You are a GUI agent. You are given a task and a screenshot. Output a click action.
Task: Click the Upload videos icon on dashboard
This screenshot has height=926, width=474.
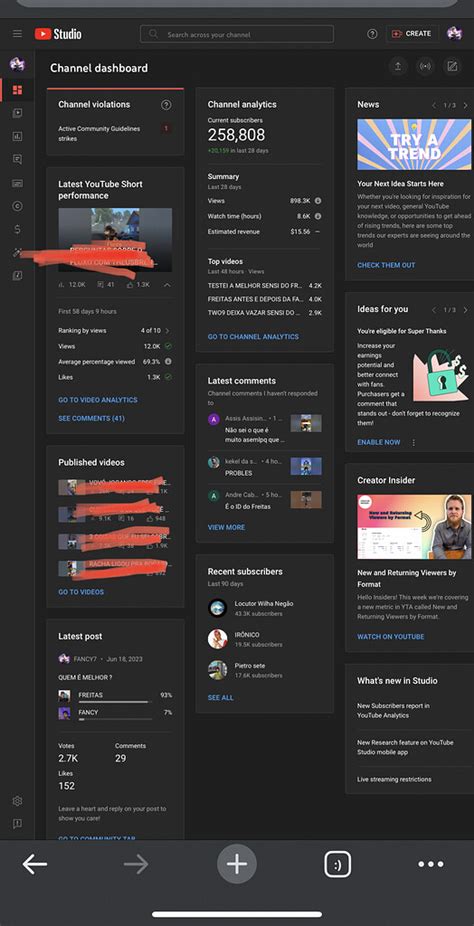[398, 67]
